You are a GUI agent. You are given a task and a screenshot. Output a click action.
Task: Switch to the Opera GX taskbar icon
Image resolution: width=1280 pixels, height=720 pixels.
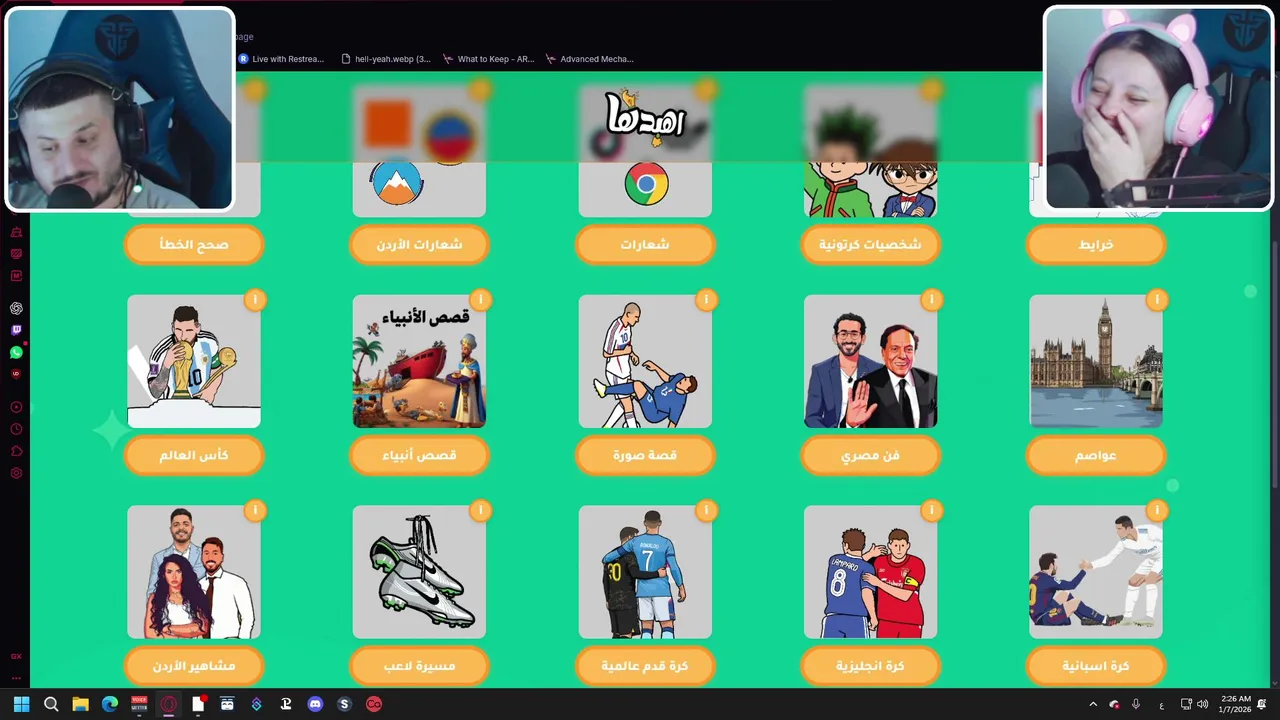(x=168, y=704)
